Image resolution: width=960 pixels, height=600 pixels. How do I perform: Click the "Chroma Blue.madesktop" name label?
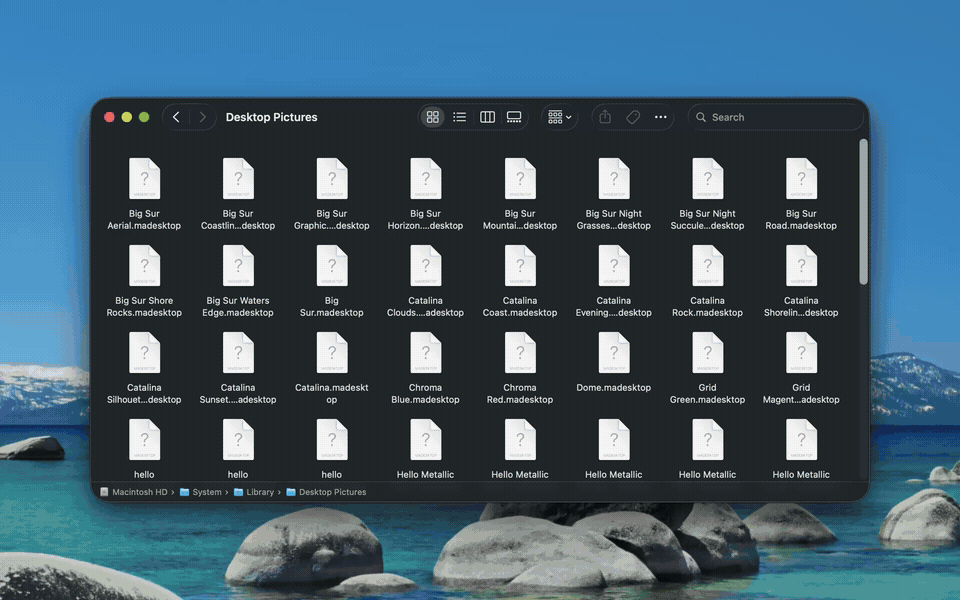tap(426, 394)
